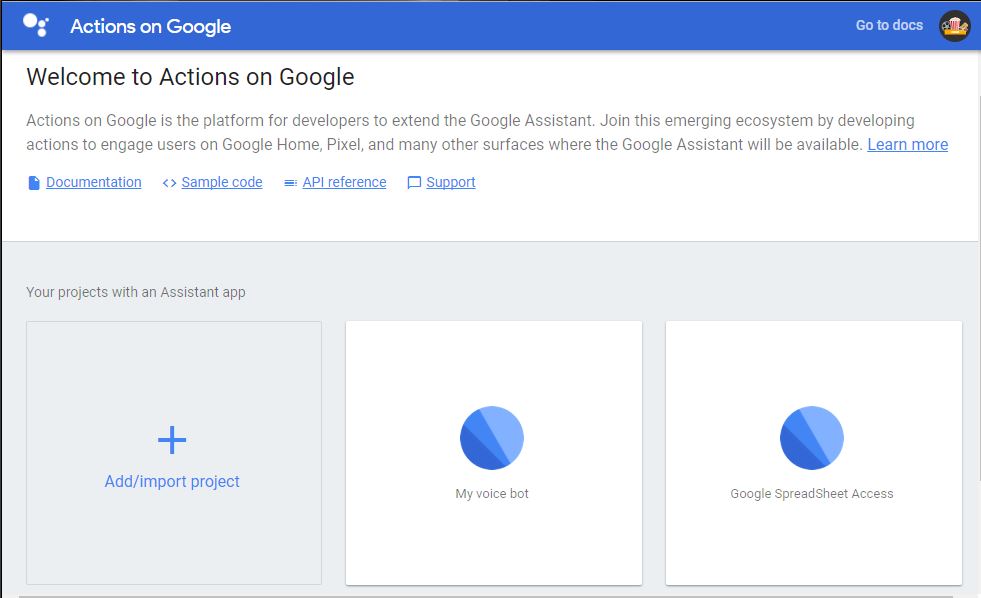
Task: Click the Welcome to Actions on Google heading
Action: point(190,77)
